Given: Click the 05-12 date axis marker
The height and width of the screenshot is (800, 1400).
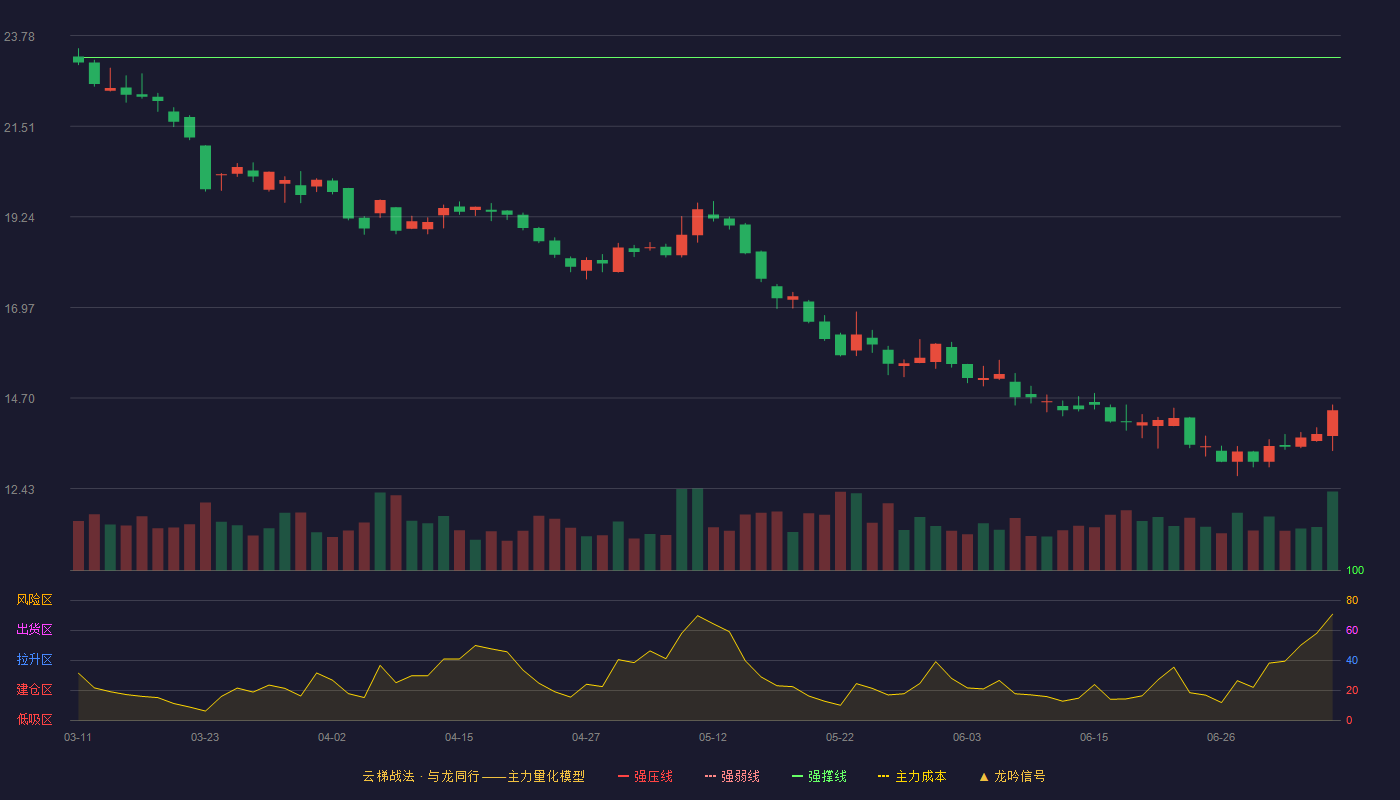Looking at the screenshot, I should pos(713,737).
